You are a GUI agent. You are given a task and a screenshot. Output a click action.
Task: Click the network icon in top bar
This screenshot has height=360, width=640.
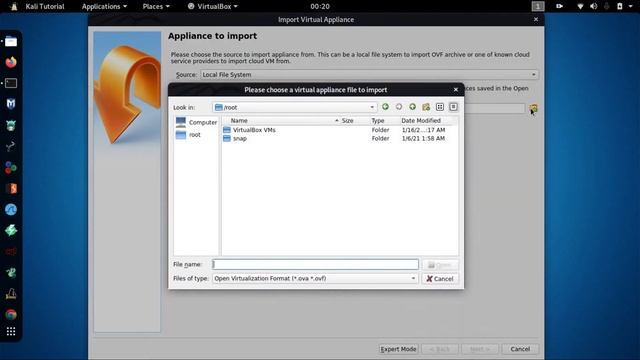(580, 6)
